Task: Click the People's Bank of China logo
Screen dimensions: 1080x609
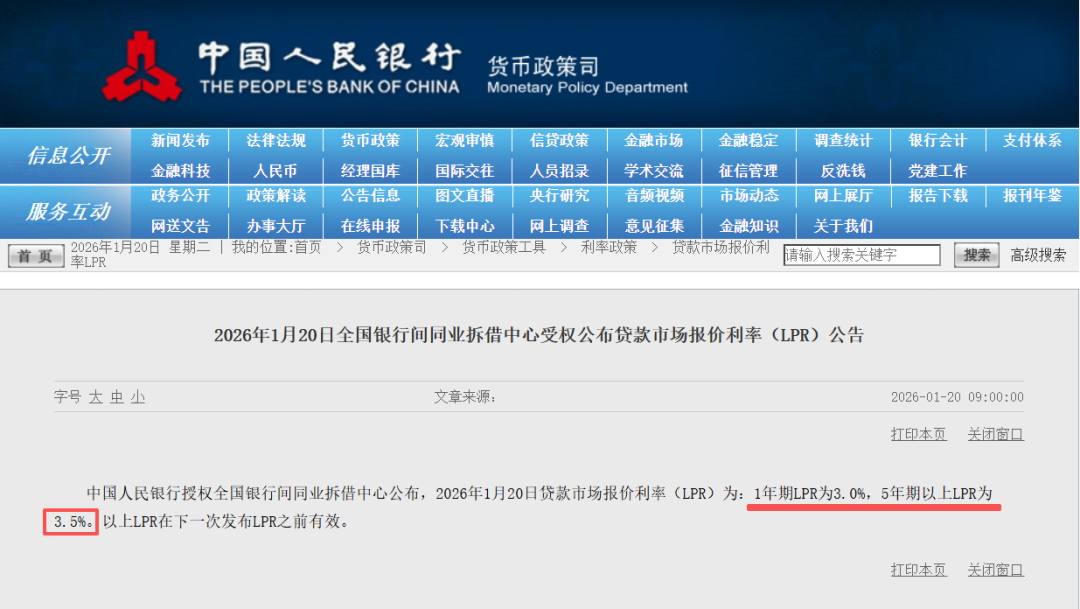Action: [x=142, y=66]
